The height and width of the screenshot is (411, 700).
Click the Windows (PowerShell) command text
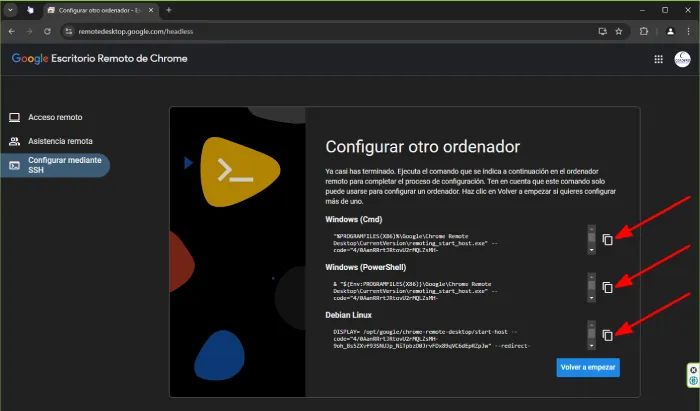pos(415,291)
